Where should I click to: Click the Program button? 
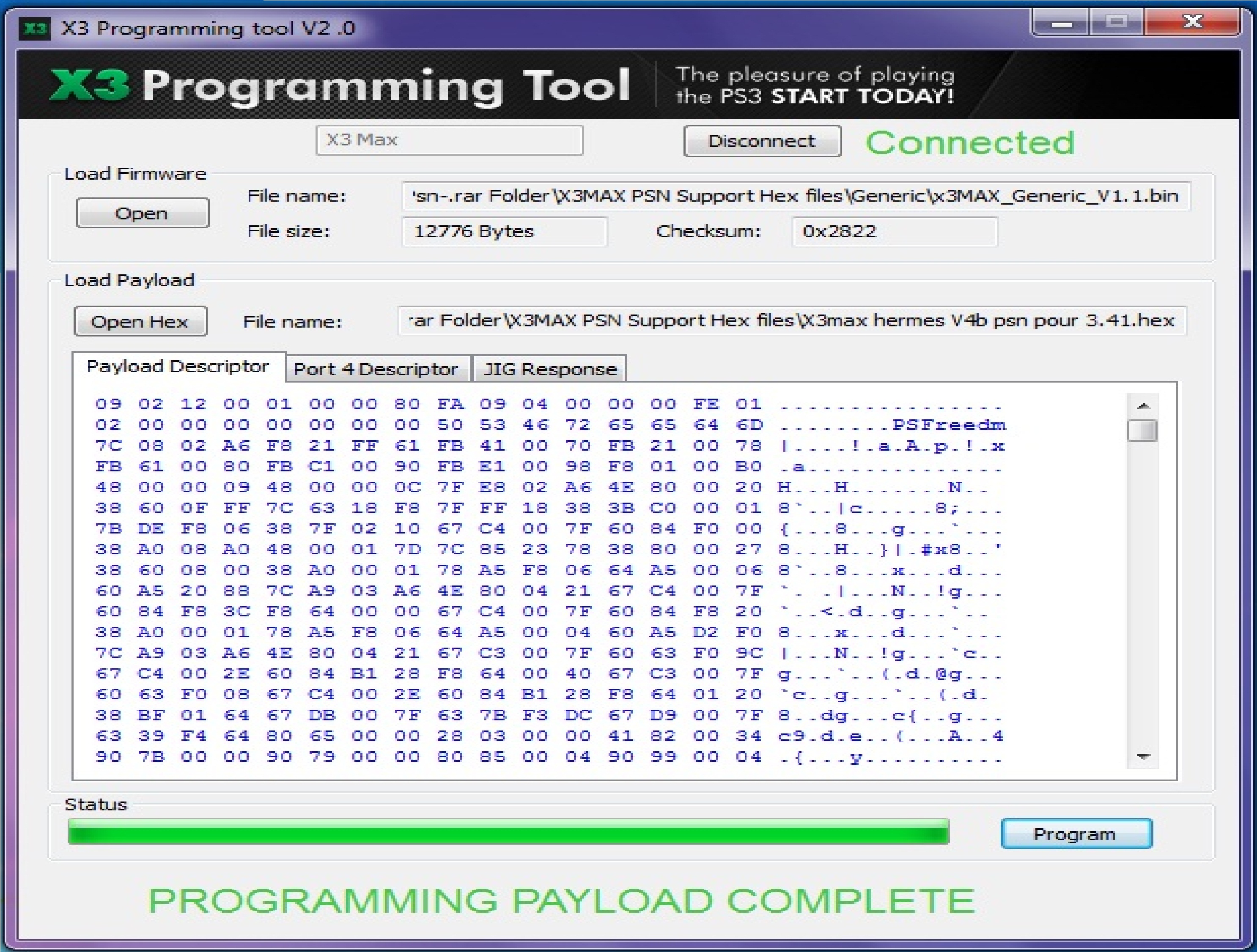(x=1076, y=833)
